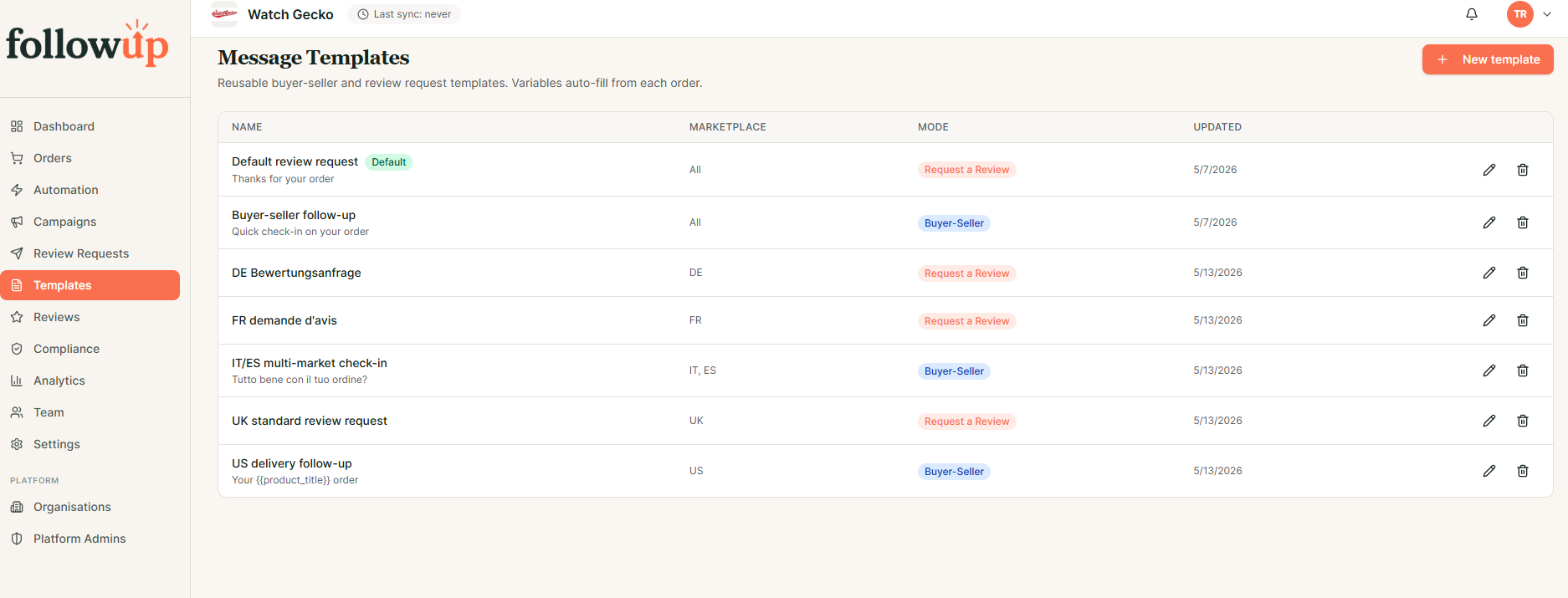
Task: Edit the US delivery follow-up template
Action: [1489, 471]
